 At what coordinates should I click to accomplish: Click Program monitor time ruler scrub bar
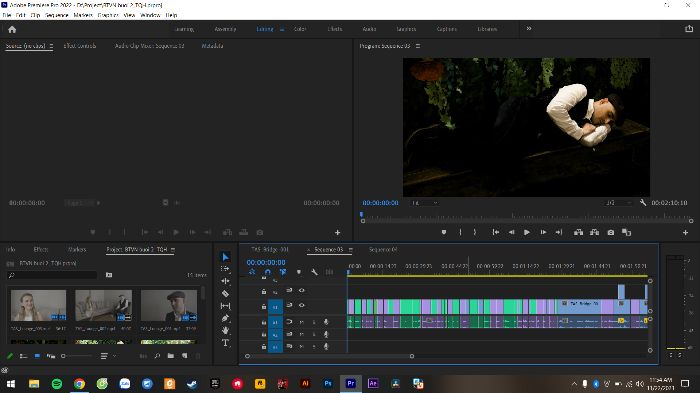point(527,216)
